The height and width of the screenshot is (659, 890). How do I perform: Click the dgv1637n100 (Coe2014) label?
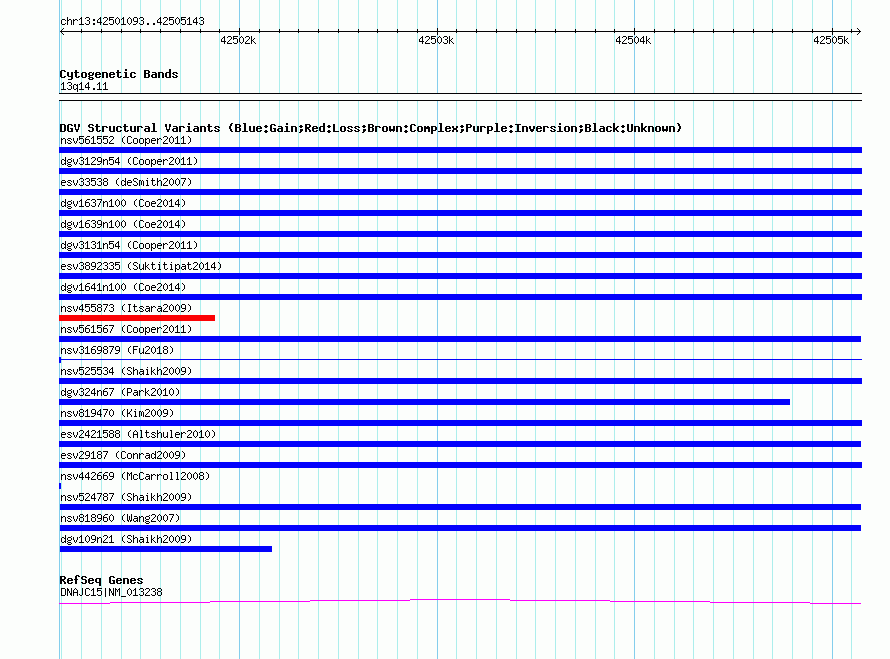click(x=123, y=203)
